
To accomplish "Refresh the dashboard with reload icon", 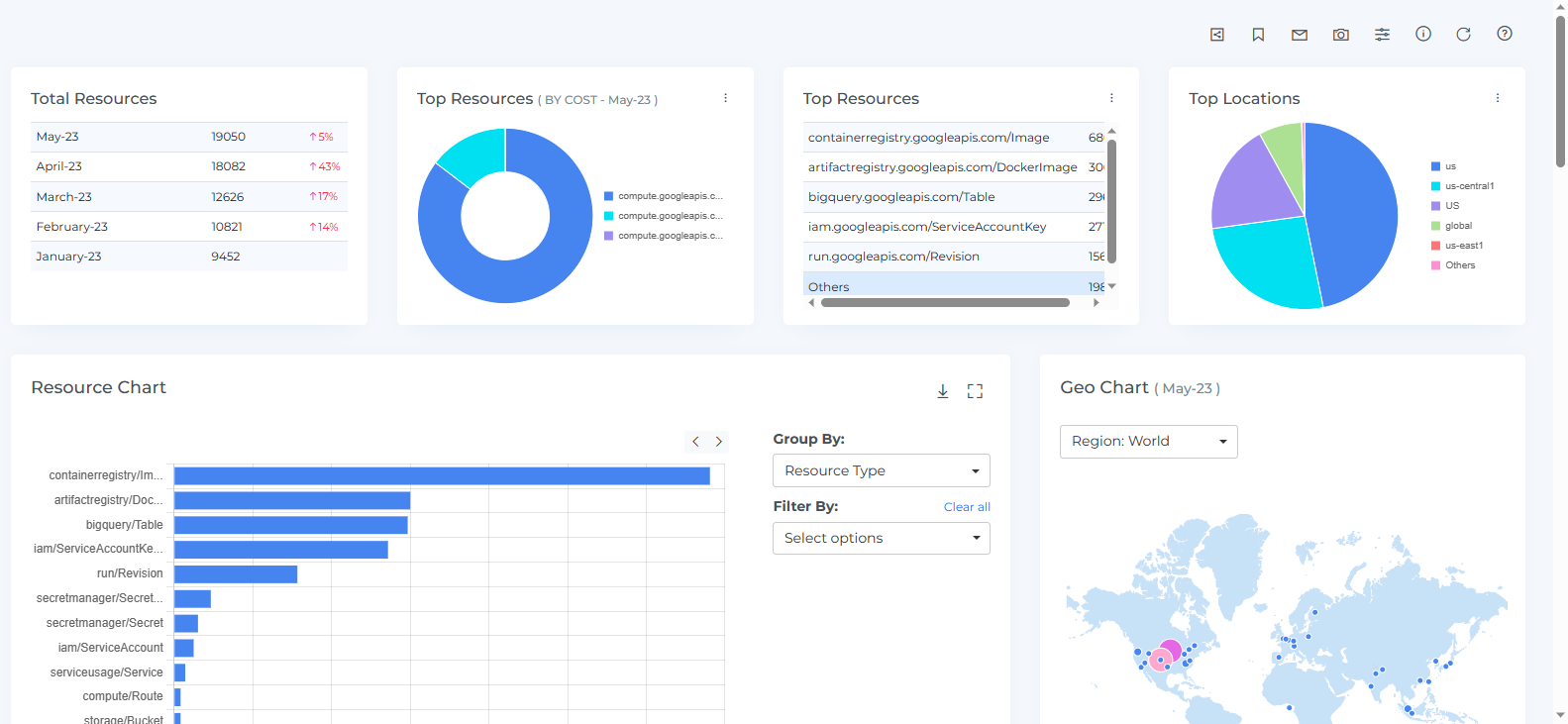I will (1463, 34).
